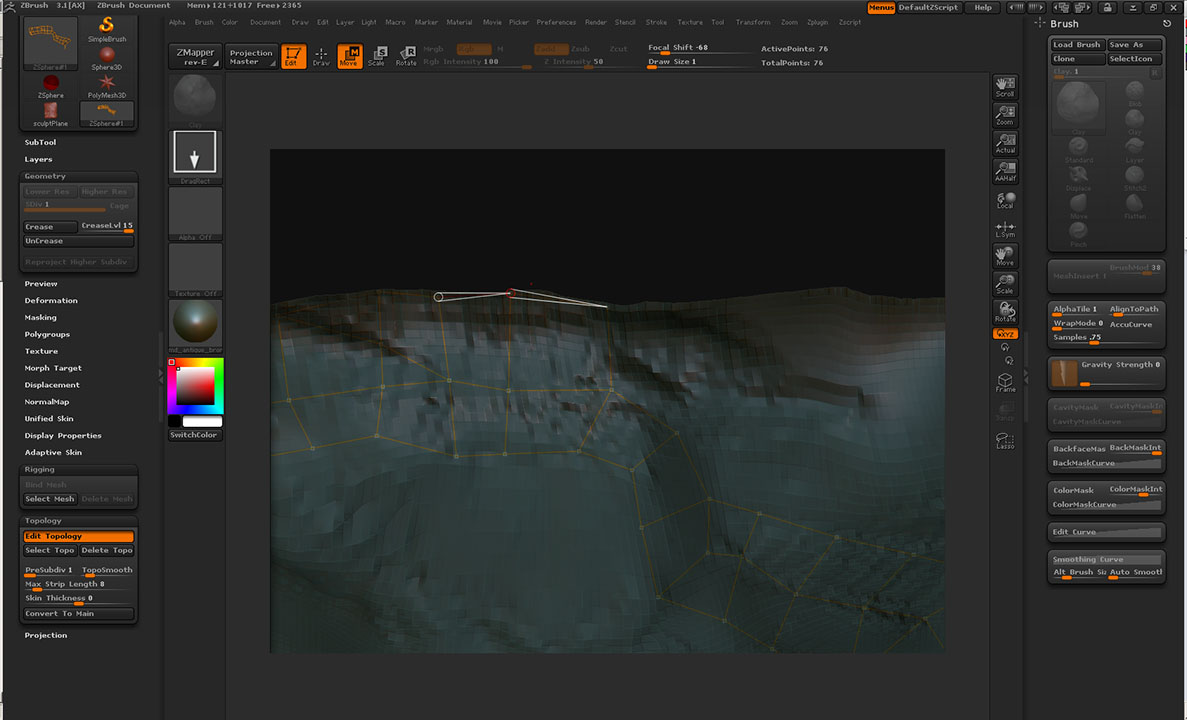The image size is (1187, 720).
Task: Select the Draw mode icon
Action: (x=321, y=56)
